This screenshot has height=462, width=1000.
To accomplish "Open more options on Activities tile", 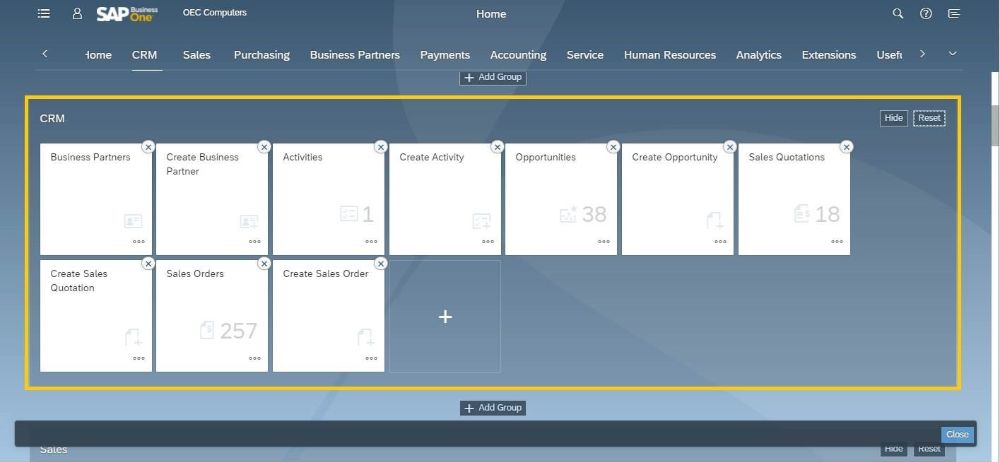I will coord(371,242).
